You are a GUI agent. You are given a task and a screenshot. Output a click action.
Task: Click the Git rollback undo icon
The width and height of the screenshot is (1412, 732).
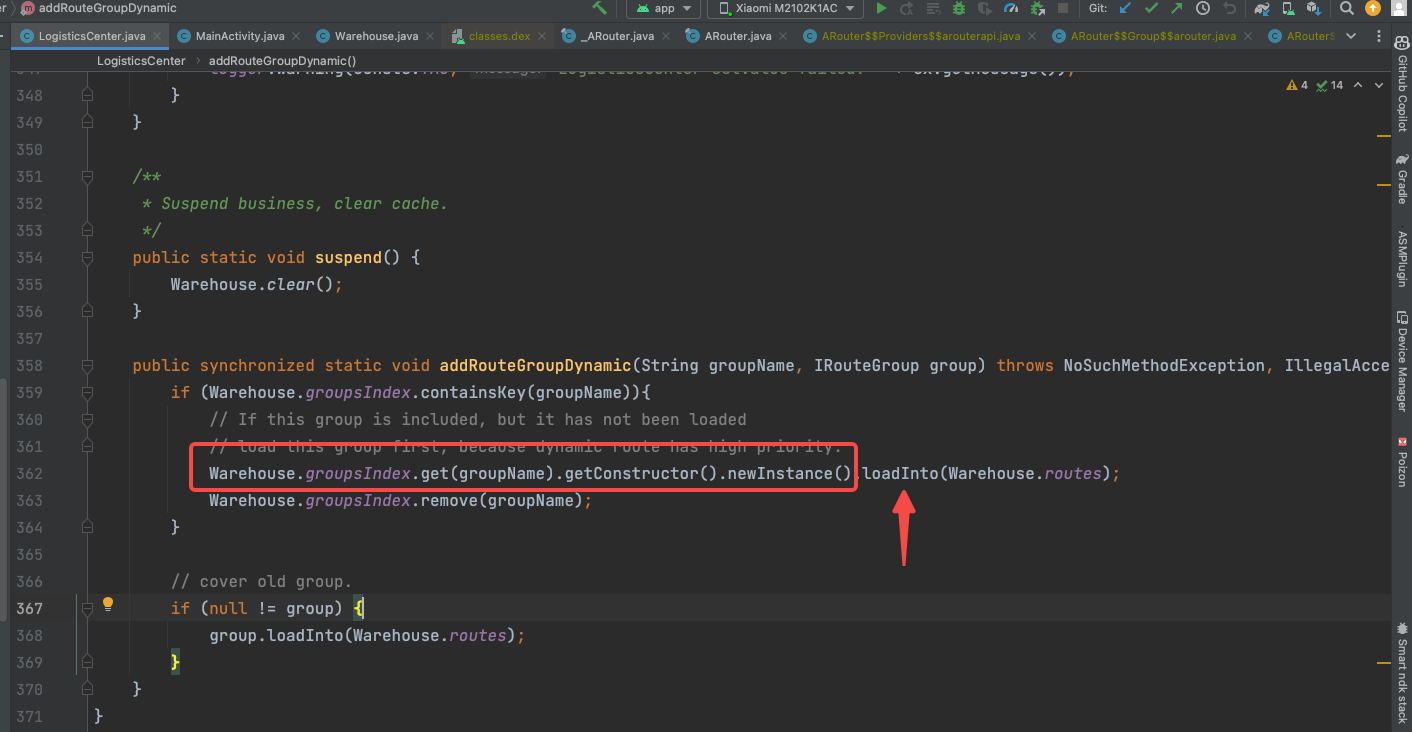[x=1229, y=8]
